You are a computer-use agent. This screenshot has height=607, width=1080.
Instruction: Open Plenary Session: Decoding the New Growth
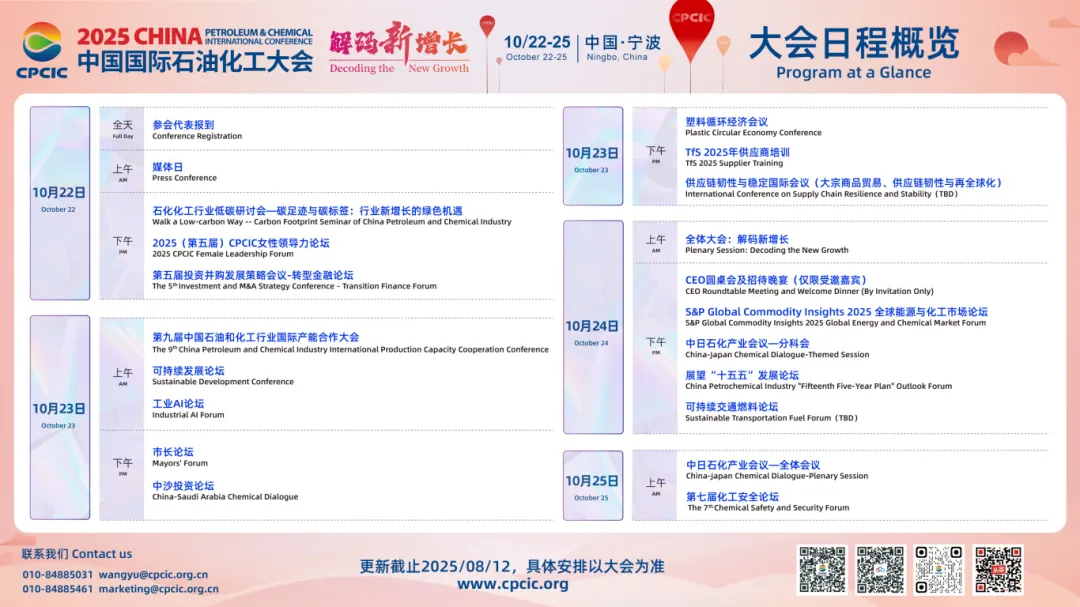click(767, 244)
